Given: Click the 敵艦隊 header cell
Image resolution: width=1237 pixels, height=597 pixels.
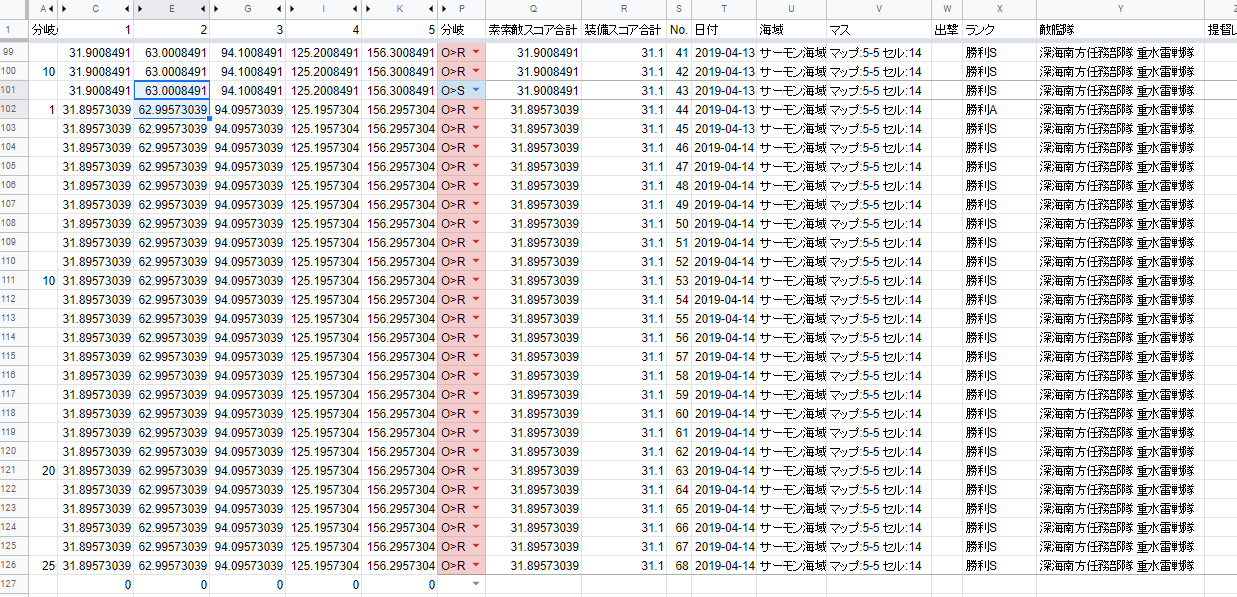Looking at the screenshot, I should tap(1120, 30).
